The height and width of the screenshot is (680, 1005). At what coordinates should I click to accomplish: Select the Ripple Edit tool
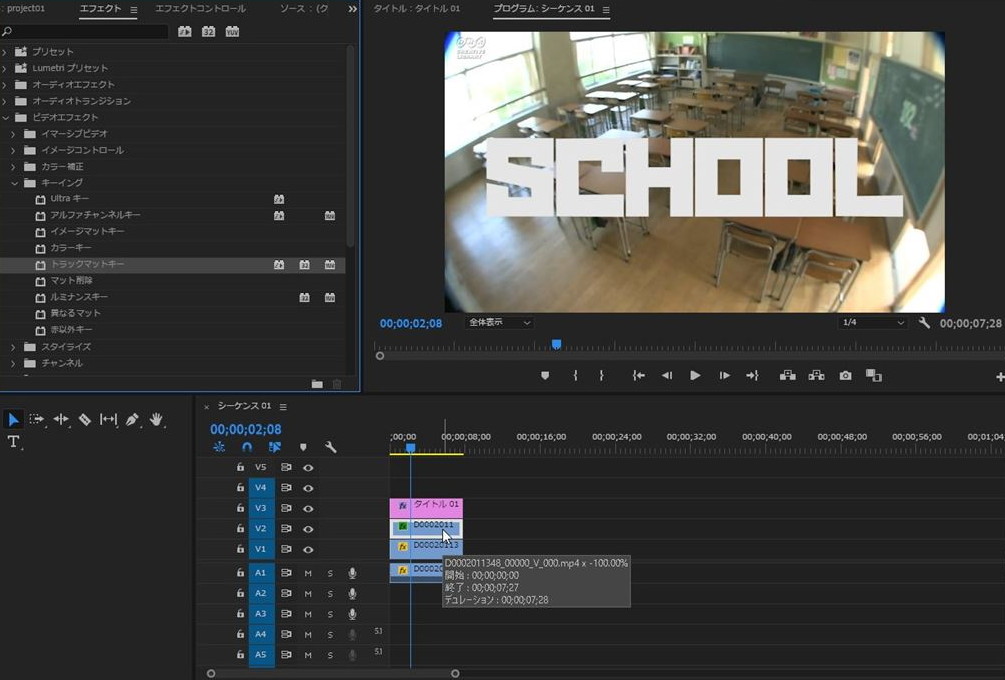[x=61, y=420]
